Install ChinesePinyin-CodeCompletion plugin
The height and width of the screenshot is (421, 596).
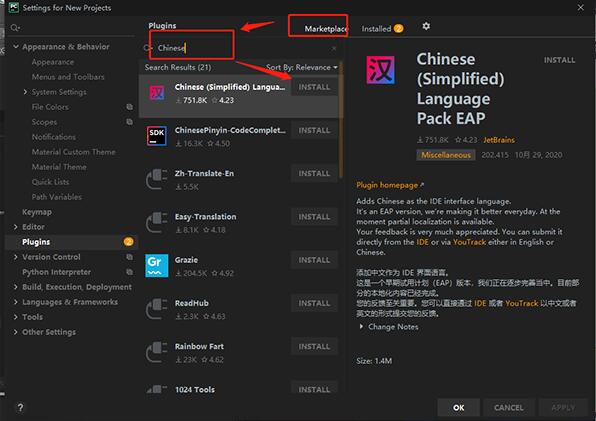tap(314, 130)
